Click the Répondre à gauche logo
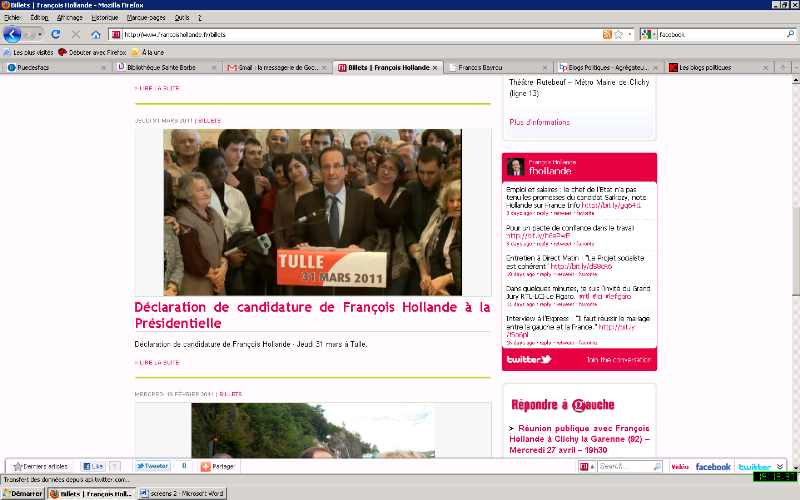Viewport: 800px width, 500px height. [563, 405]
